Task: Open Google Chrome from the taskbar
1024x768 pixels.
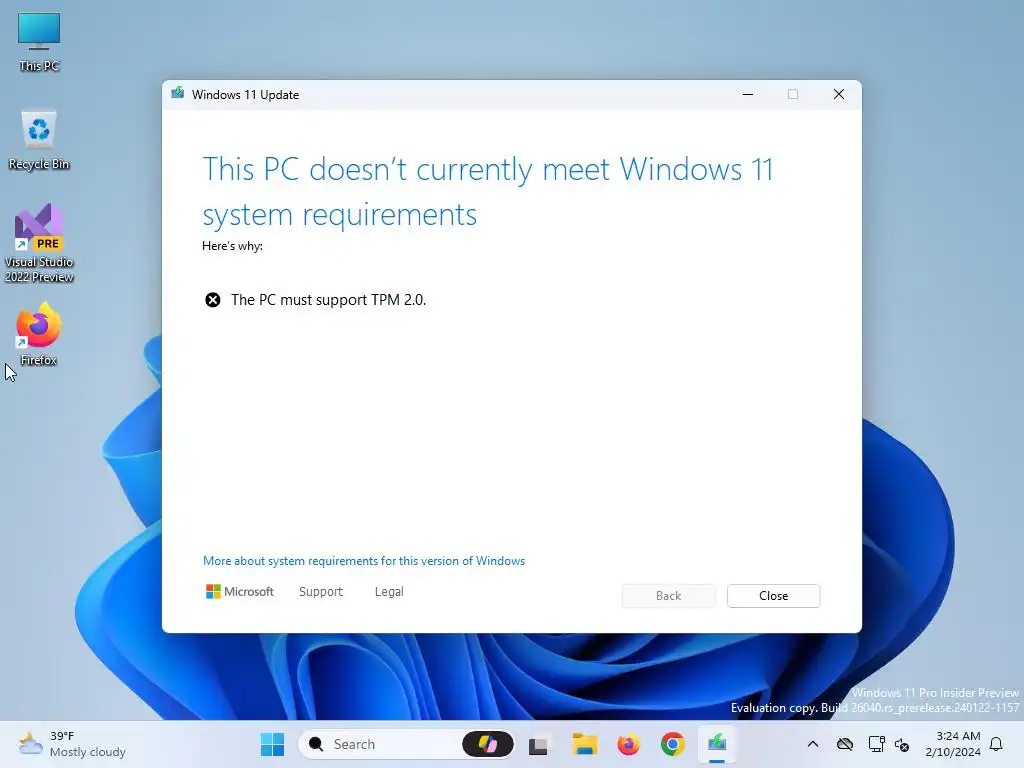Action: click(x=673, y=744)
